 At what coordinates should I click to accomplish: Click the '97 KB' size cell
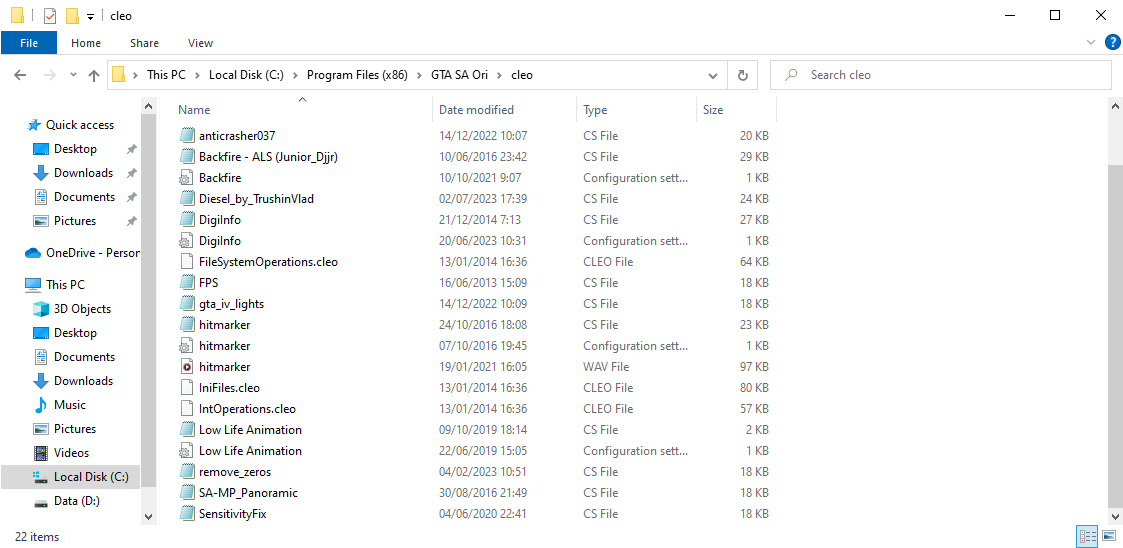[x=753, y=367]
